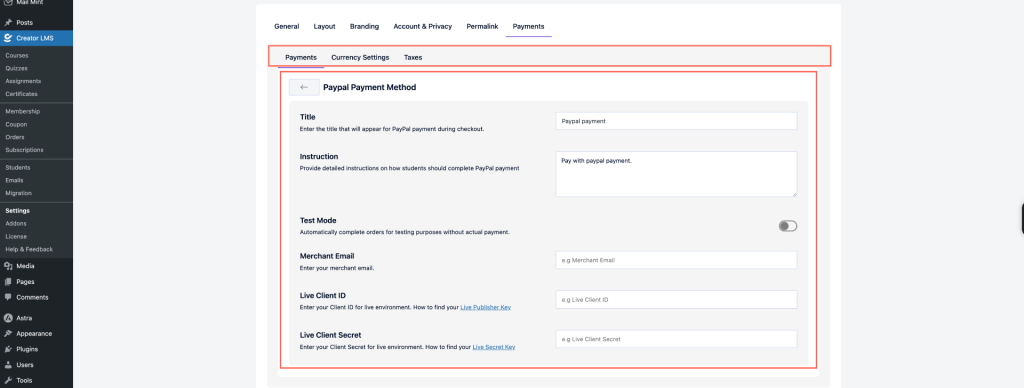1024x388 pixels.
Task: Open the Tools menu label
Action: click(x=24, y=380)
